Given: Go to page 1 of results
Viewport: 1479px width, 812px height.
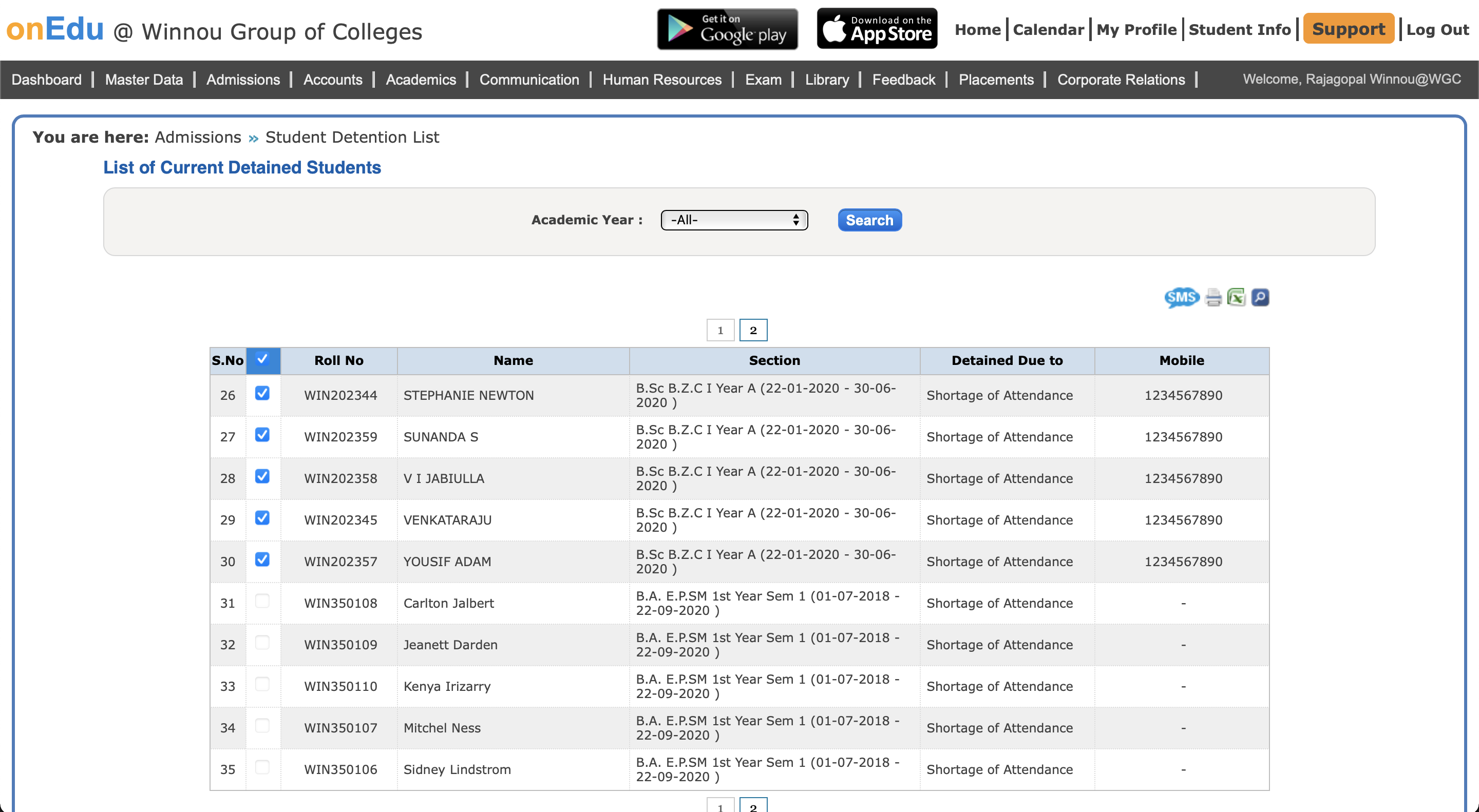Looking at the screenshot, I should [x=720, y=330].
